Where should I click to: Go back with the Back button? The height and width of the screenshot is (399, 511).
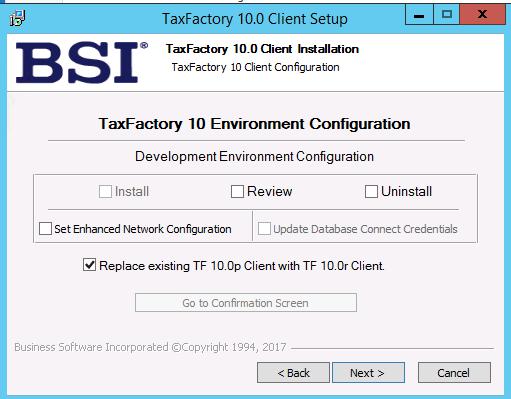(x=293, y=373)
